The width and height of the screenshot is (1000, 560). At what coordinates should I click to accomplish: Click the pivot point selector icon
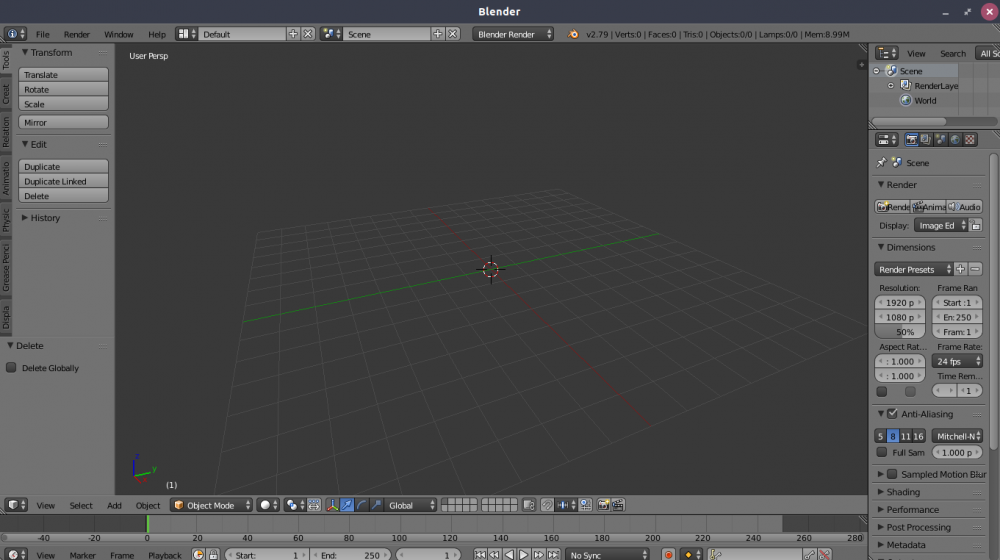click(x=294, y=505)
